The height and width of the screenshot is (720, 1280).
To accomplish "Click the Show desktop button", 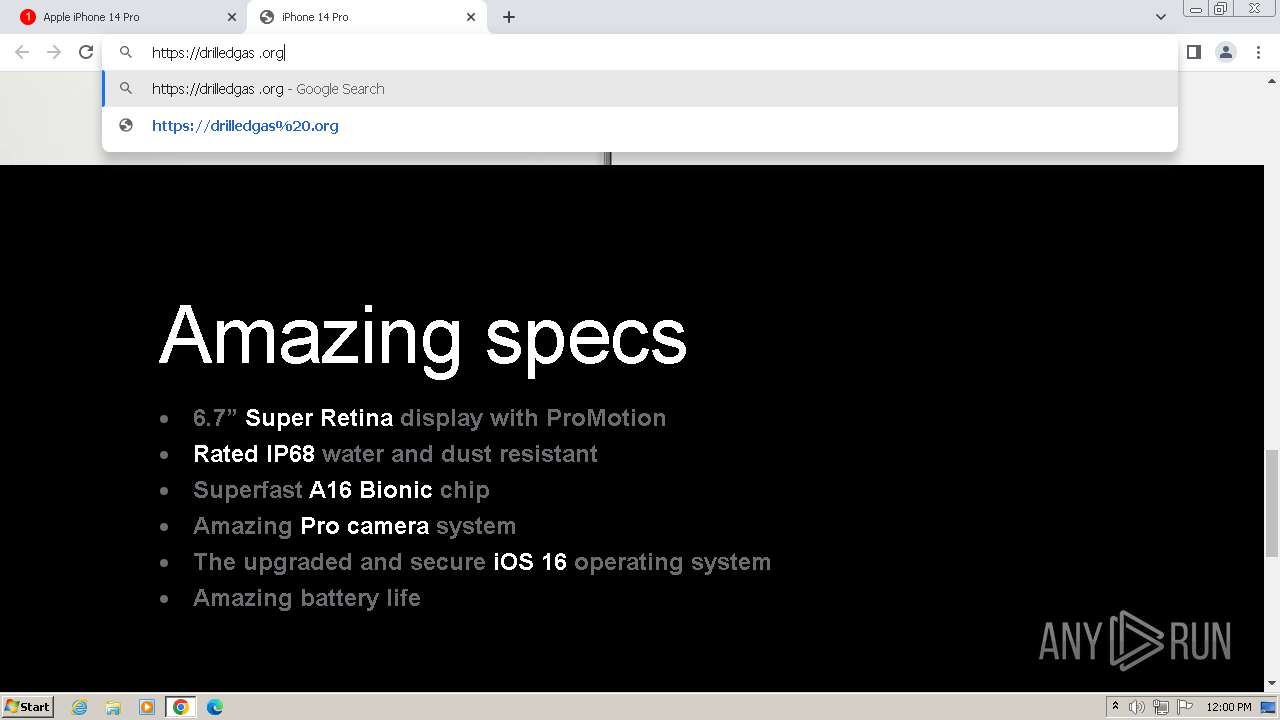I will pyautogui.click(x=1269, y=707).
